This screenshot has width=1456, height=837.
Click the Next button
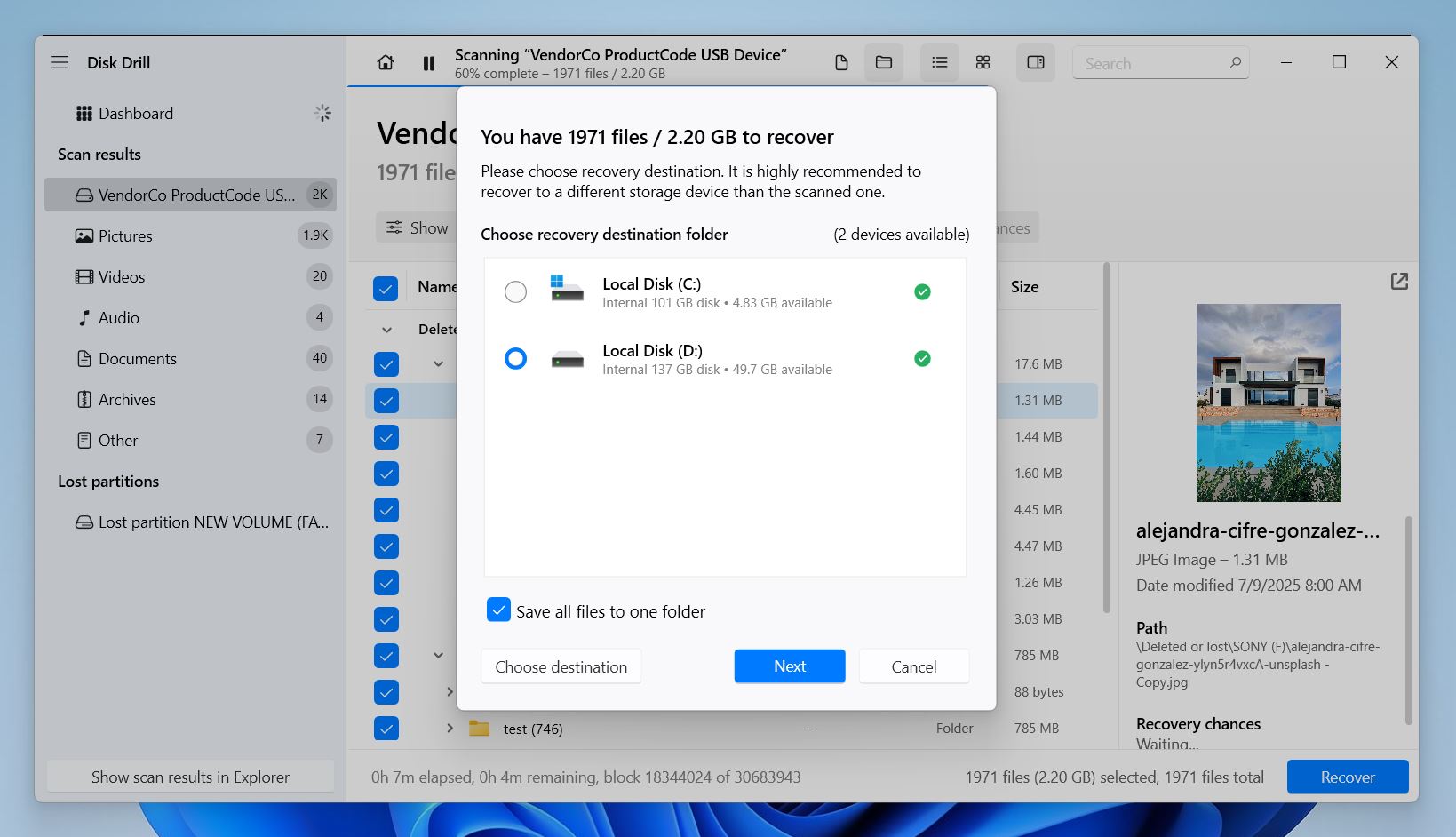pyautogui.click(x=790, y=666)
